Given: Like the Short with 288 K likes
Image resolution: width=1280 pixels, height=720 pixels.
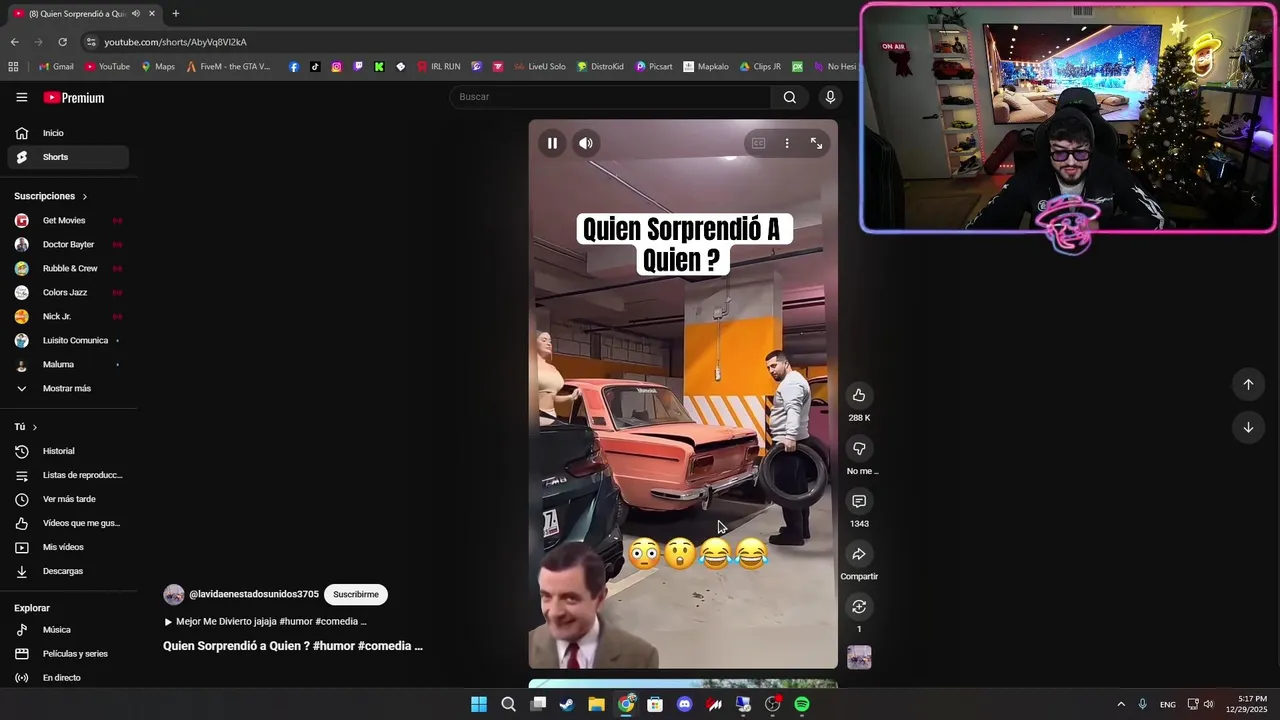Looking at the screenshot, I should [x=859, y=395].
